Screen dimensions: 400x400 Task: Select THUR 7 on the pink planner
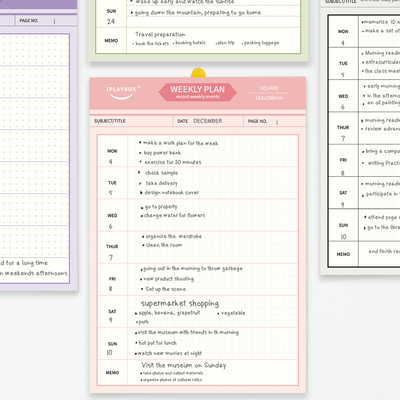coord(112,252)
